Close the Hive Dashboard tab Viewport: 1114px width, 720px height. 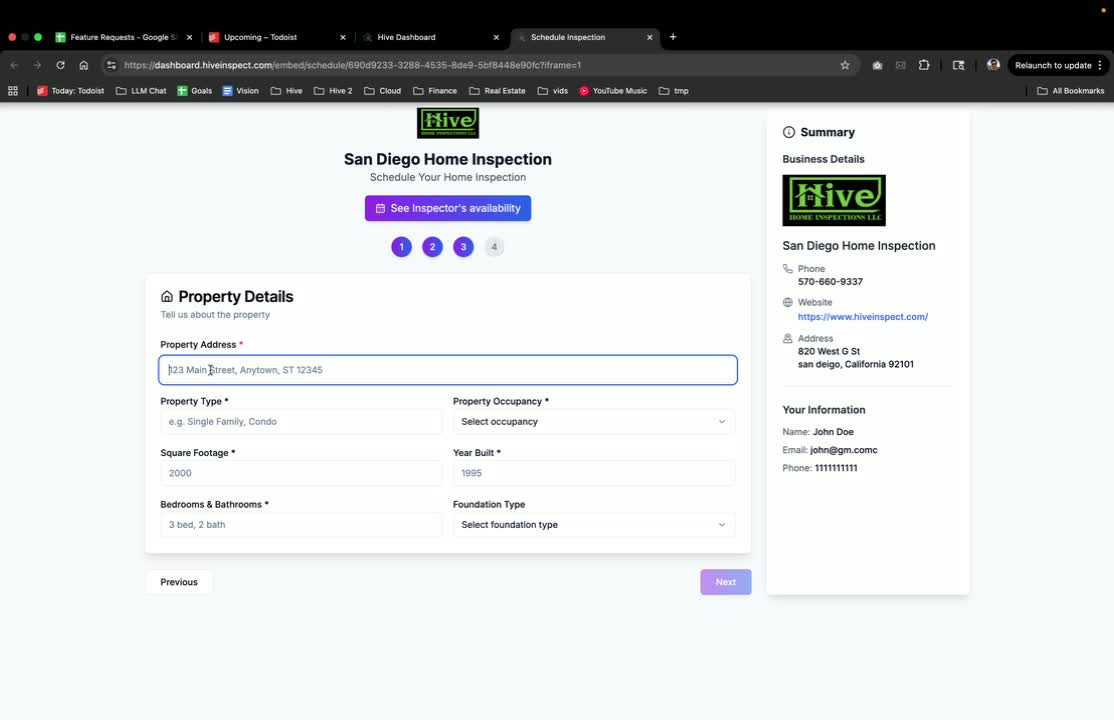[x=496, y=38]
